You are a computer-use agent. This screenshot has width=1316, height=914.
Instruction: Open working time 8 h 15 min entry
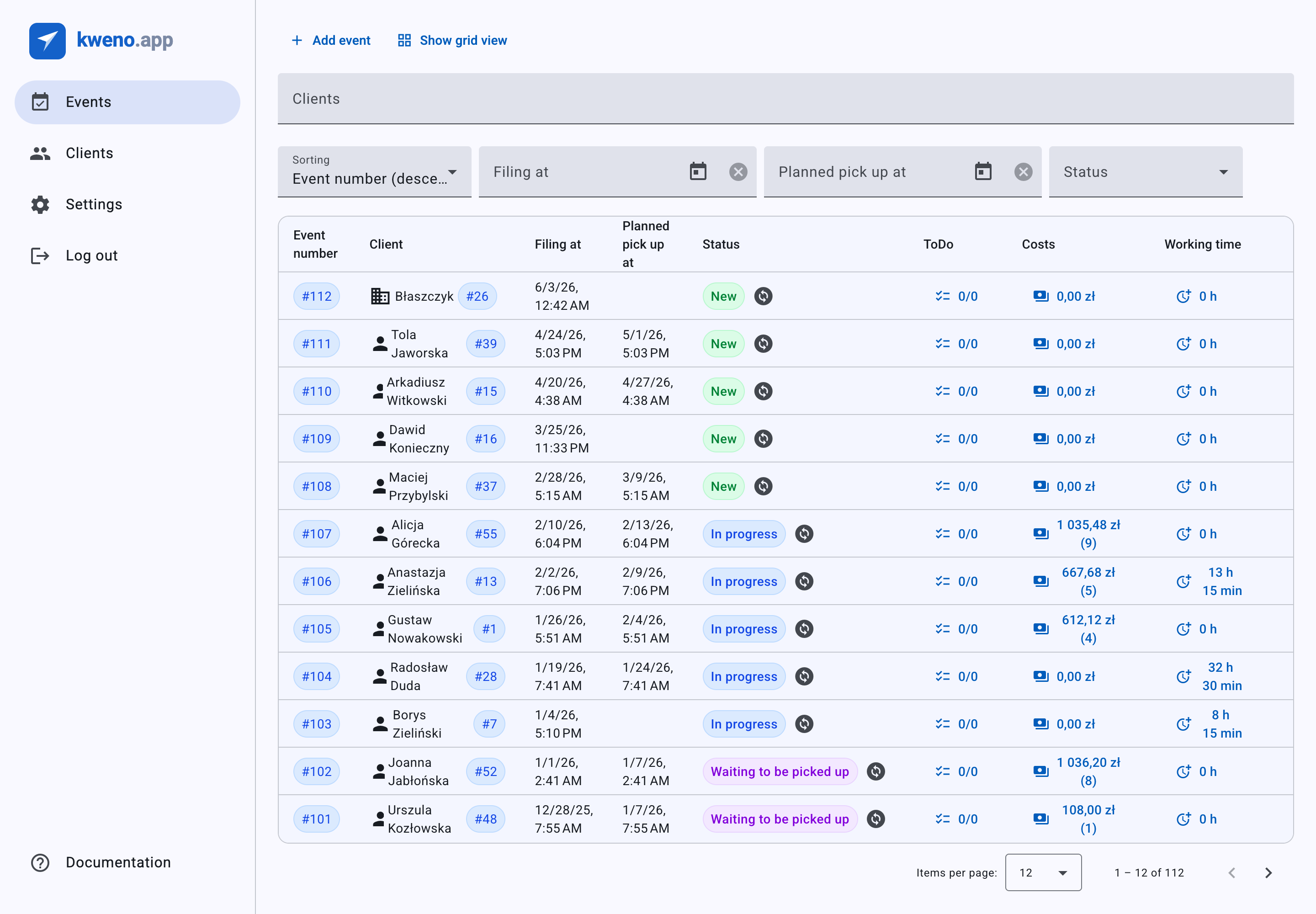(1209, 724)
